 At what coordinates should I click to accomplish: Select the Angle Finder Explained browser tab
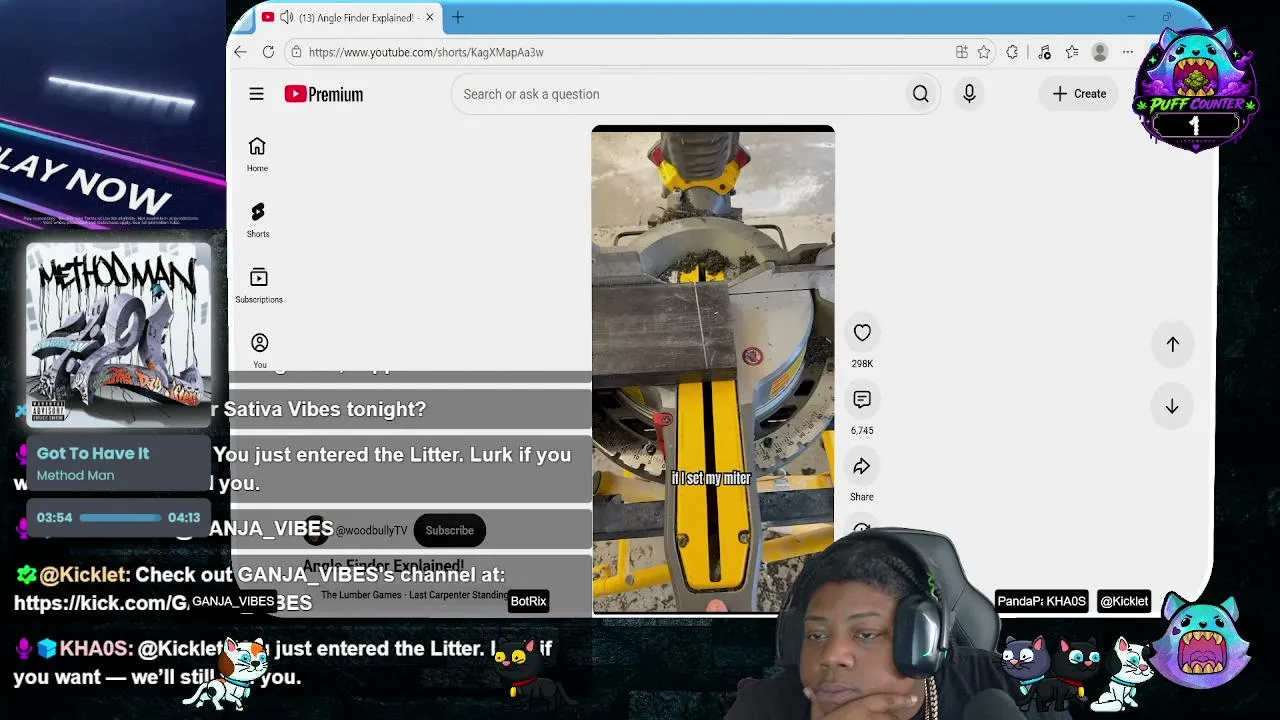(x=348, y=17)
